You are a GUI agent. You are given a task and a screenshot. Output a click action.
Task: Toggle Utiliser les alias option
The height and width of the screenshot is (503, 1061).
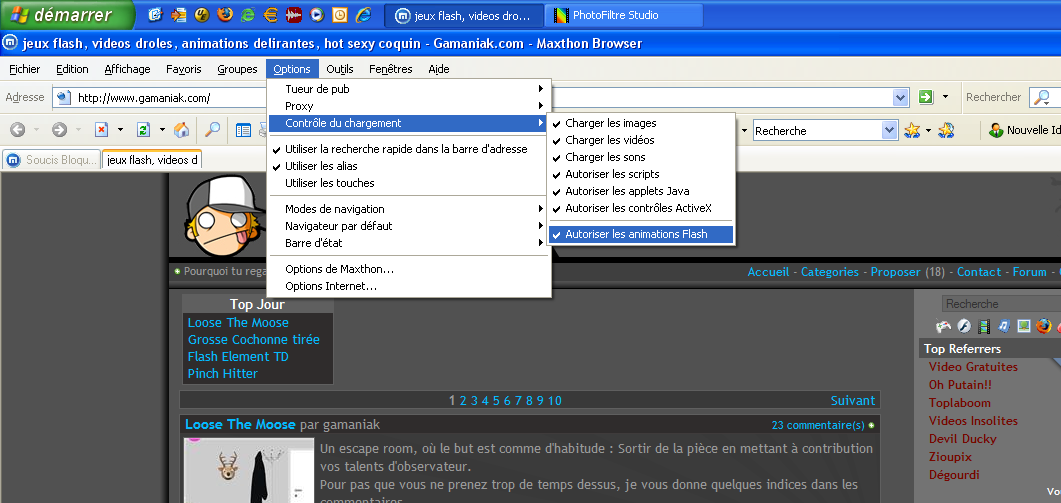409,166
